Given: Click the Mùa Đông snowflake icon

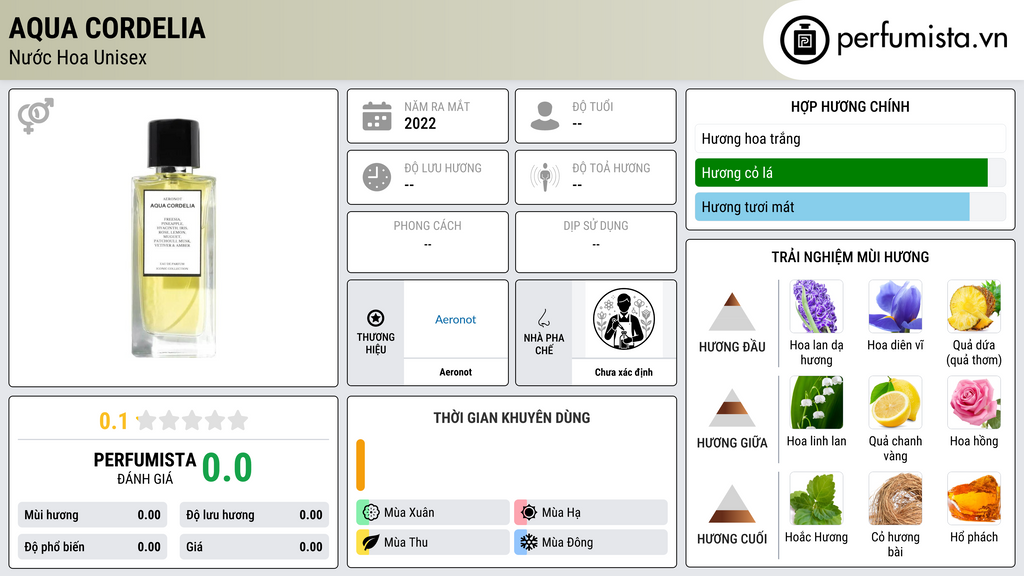Looking at the screenshot, I should point(528,542).
